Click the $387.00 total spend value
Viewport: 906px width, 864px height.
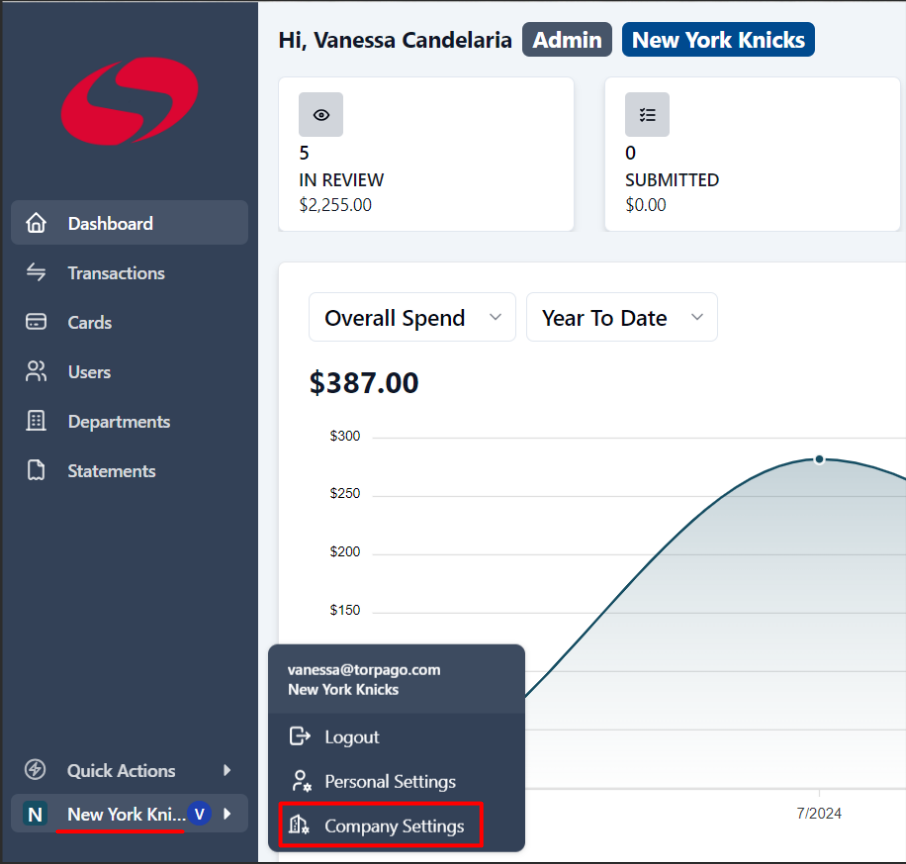364,383
